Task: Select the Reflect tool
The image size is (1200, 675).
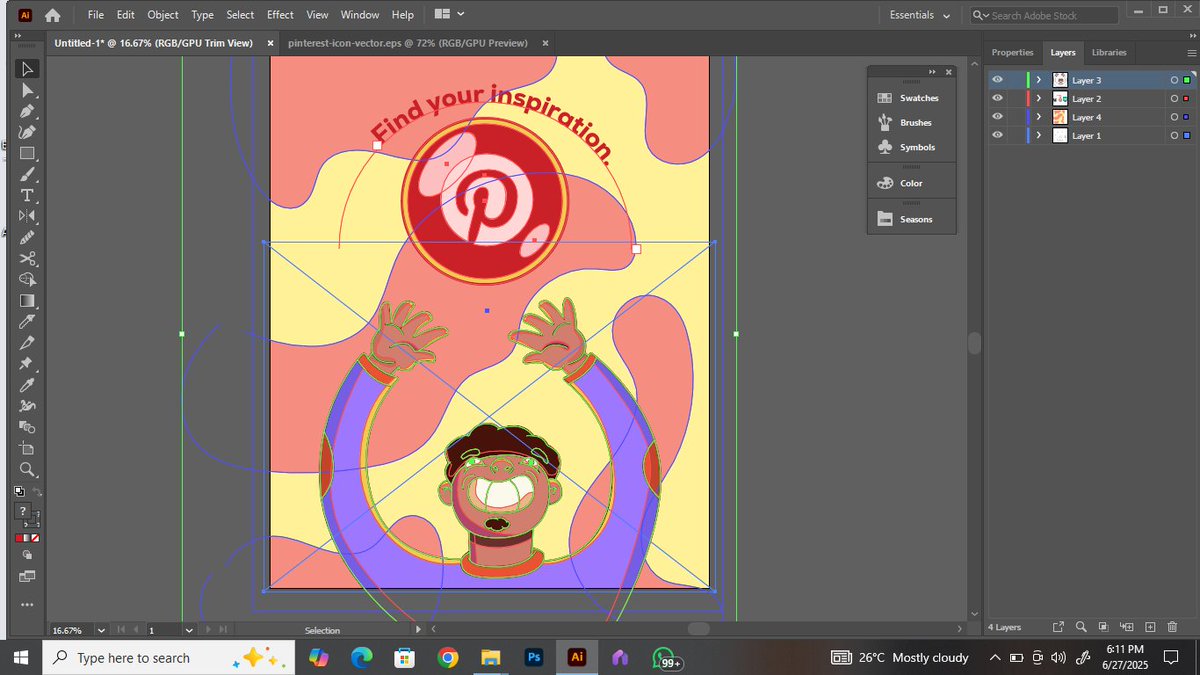Action: pos(27,216)
